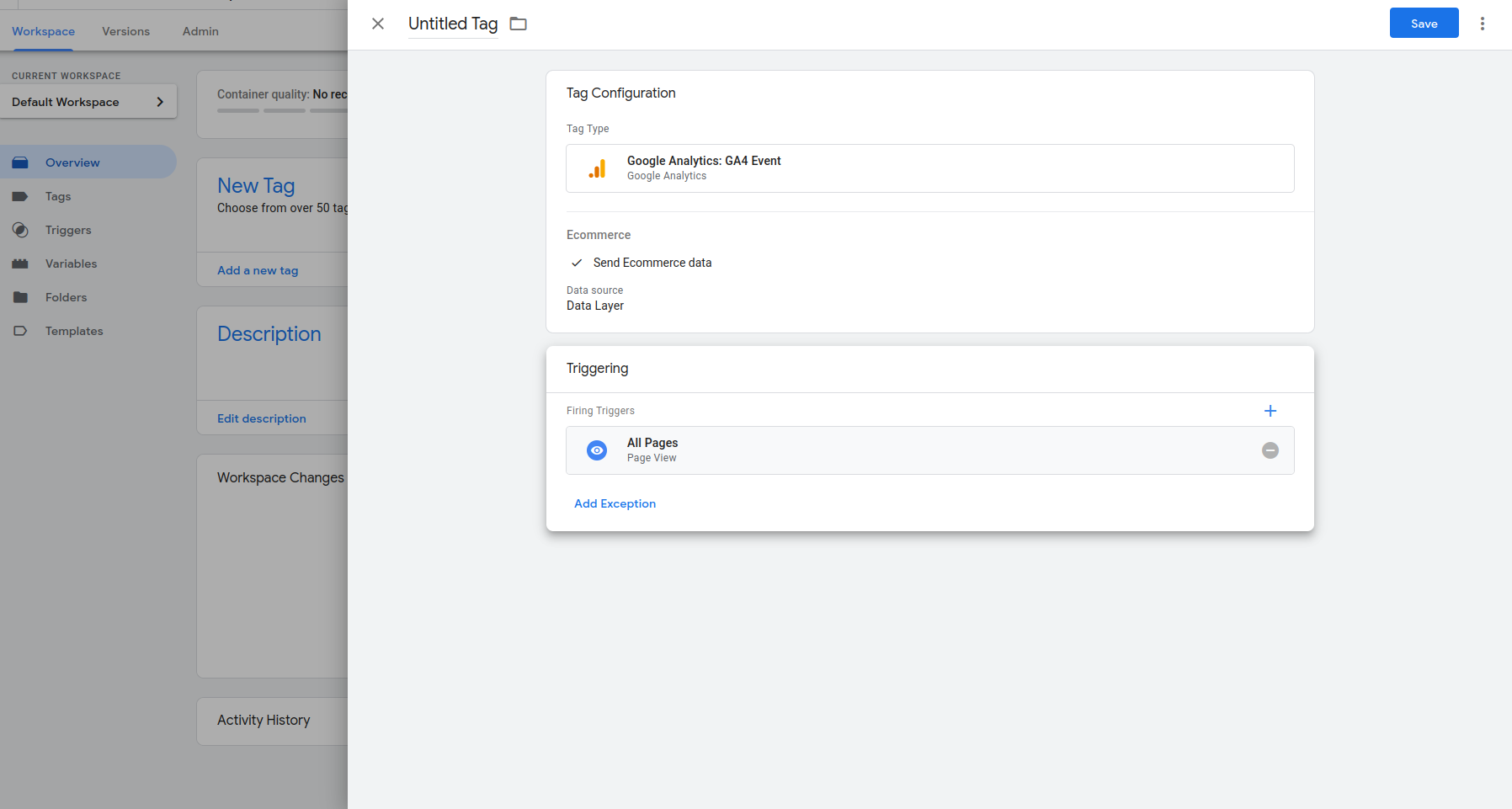The height and width of the screenshot is (809, 1512).
Task: Click the Add Exception link
Action: [615, 503]
